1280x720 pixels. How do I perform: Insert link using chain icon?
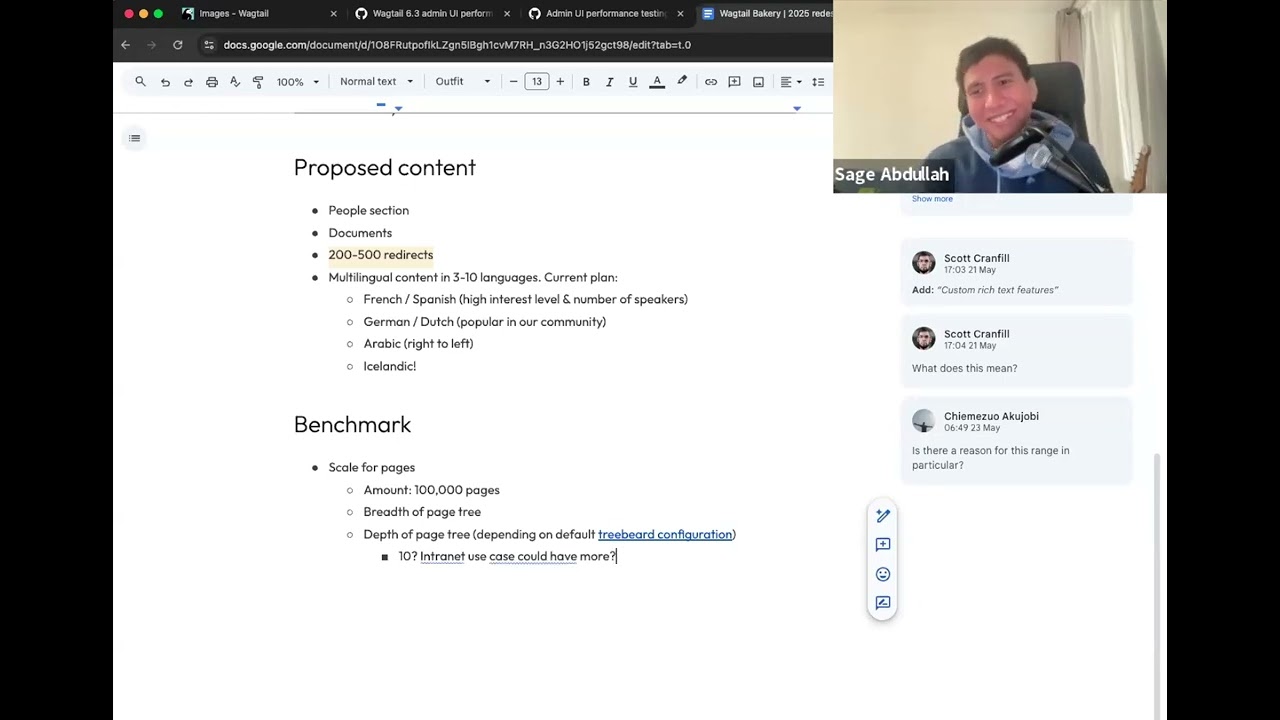pyautogui.click(x=711, y=82)
